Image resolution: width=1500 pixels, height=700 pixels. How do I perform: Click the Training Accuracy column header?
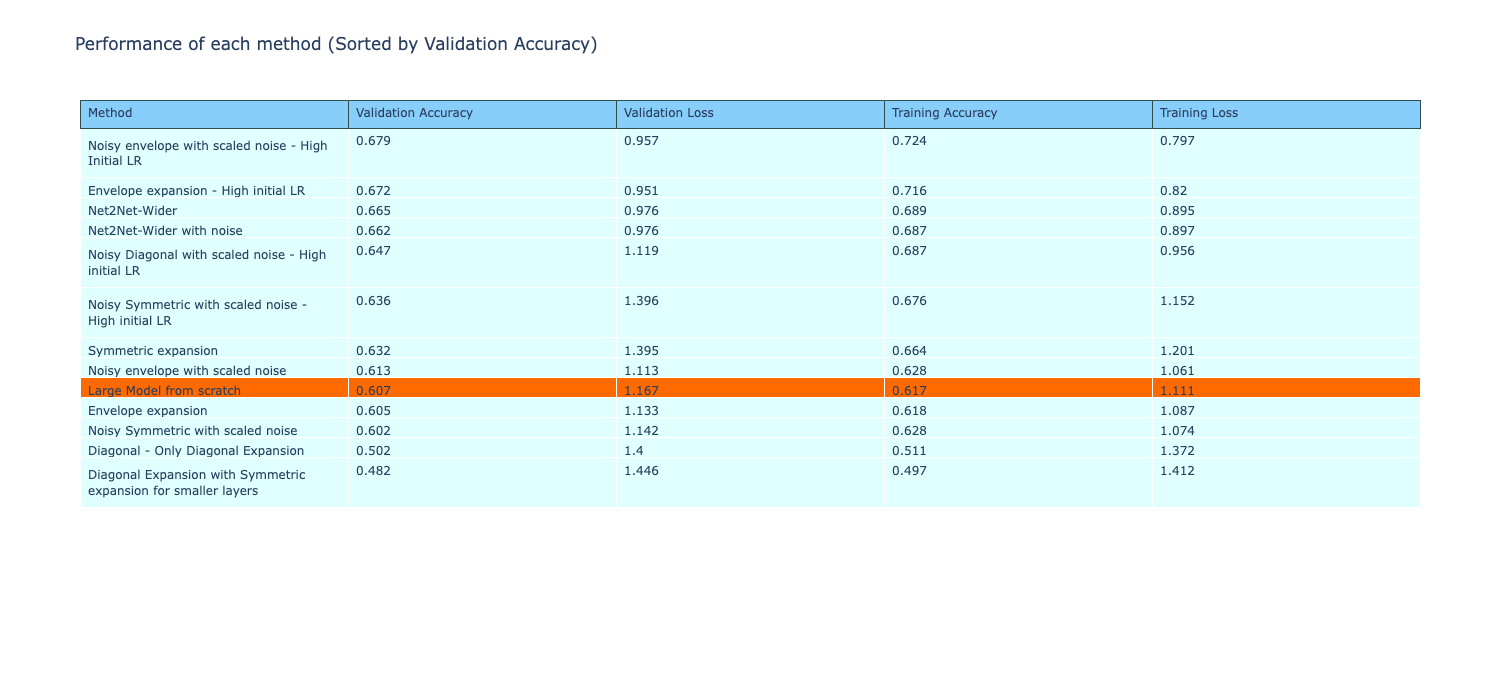[x=944, y=114]
